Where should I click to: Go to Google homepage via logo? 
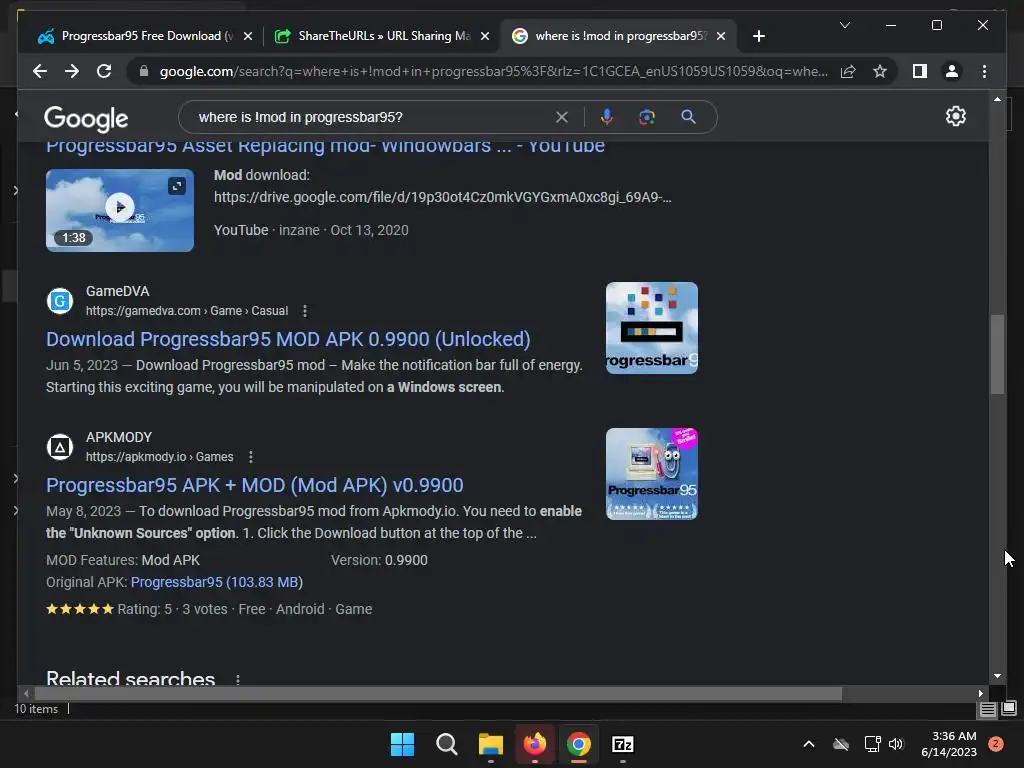click(86, 119)
